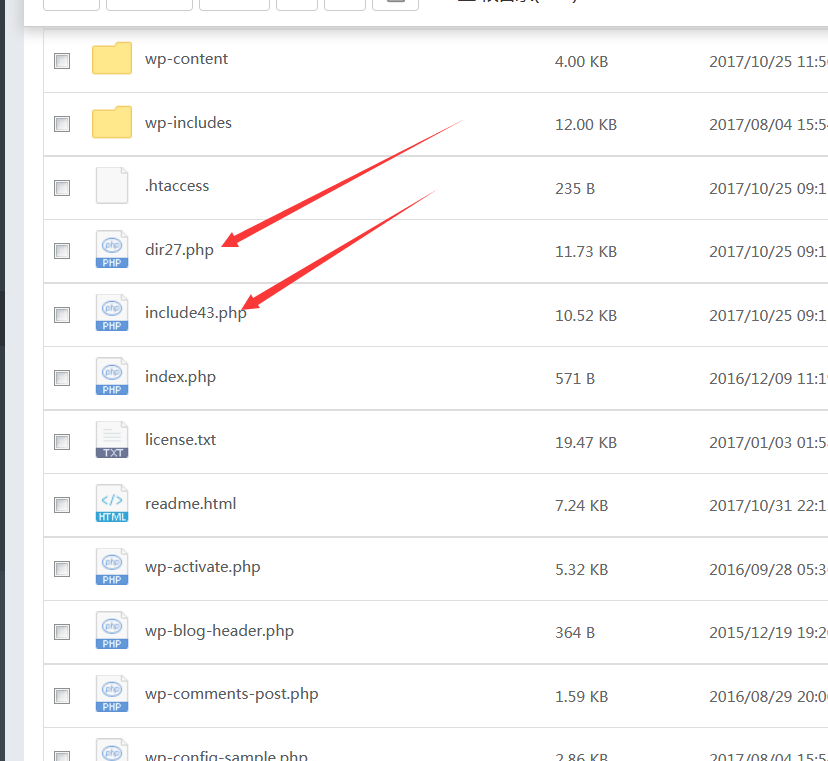The width and height of the screenshot is (828, 761).
Task: Click the PHP icon next to wp-activate.php
Action: pyautogui.click(x=111, y=567)
